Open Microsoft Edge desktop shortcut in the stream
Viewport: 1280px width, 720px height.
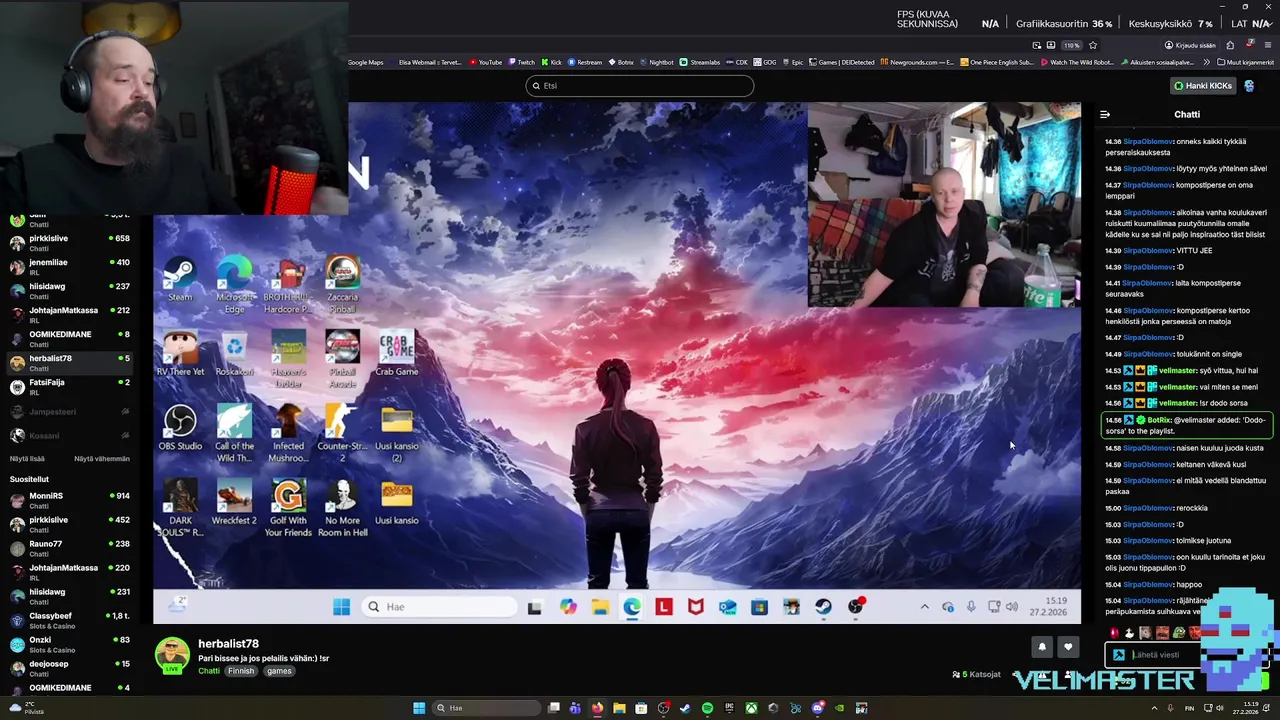234,284
